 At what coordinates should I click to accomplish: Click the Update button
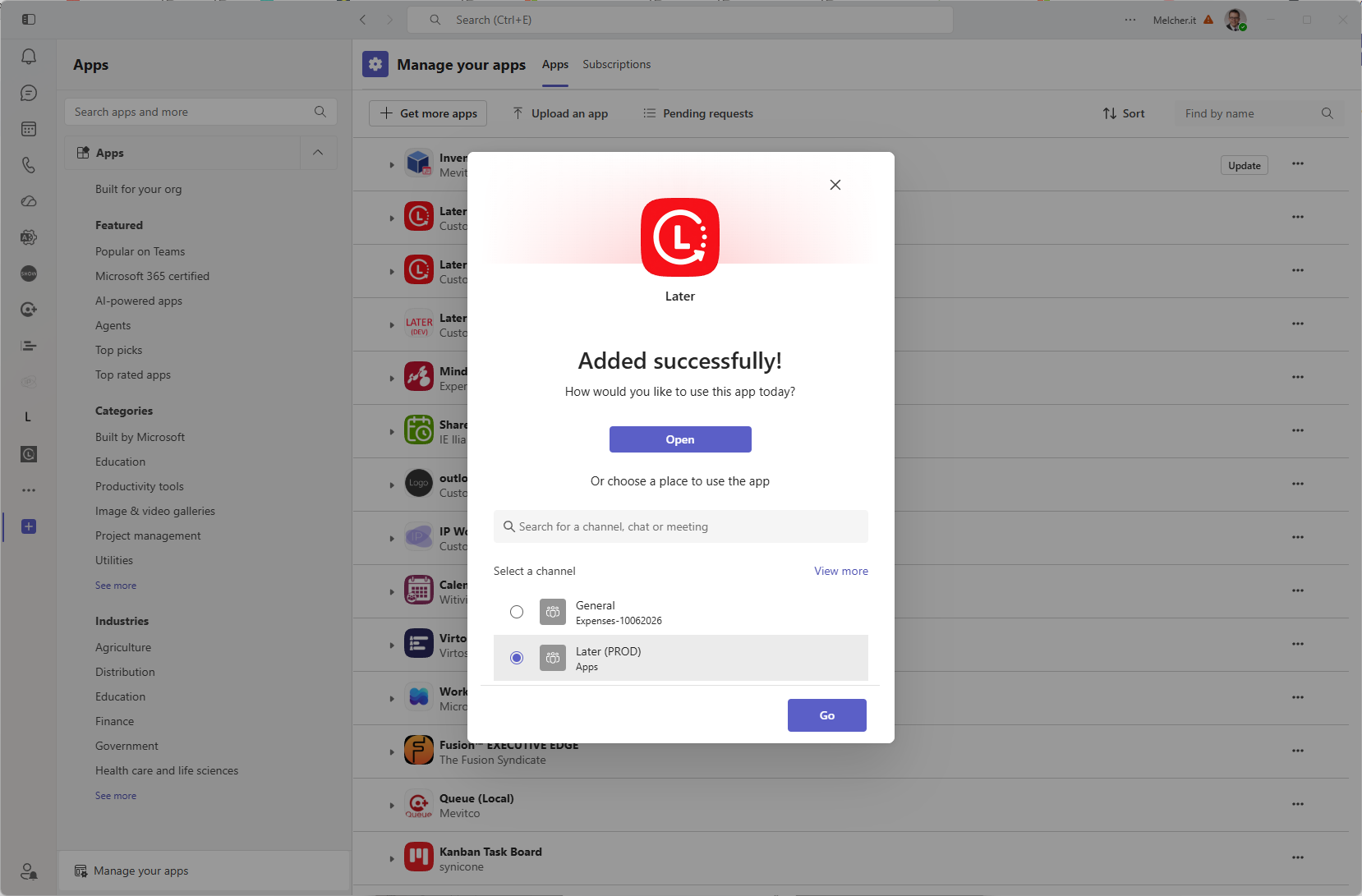coord(1245,165)
